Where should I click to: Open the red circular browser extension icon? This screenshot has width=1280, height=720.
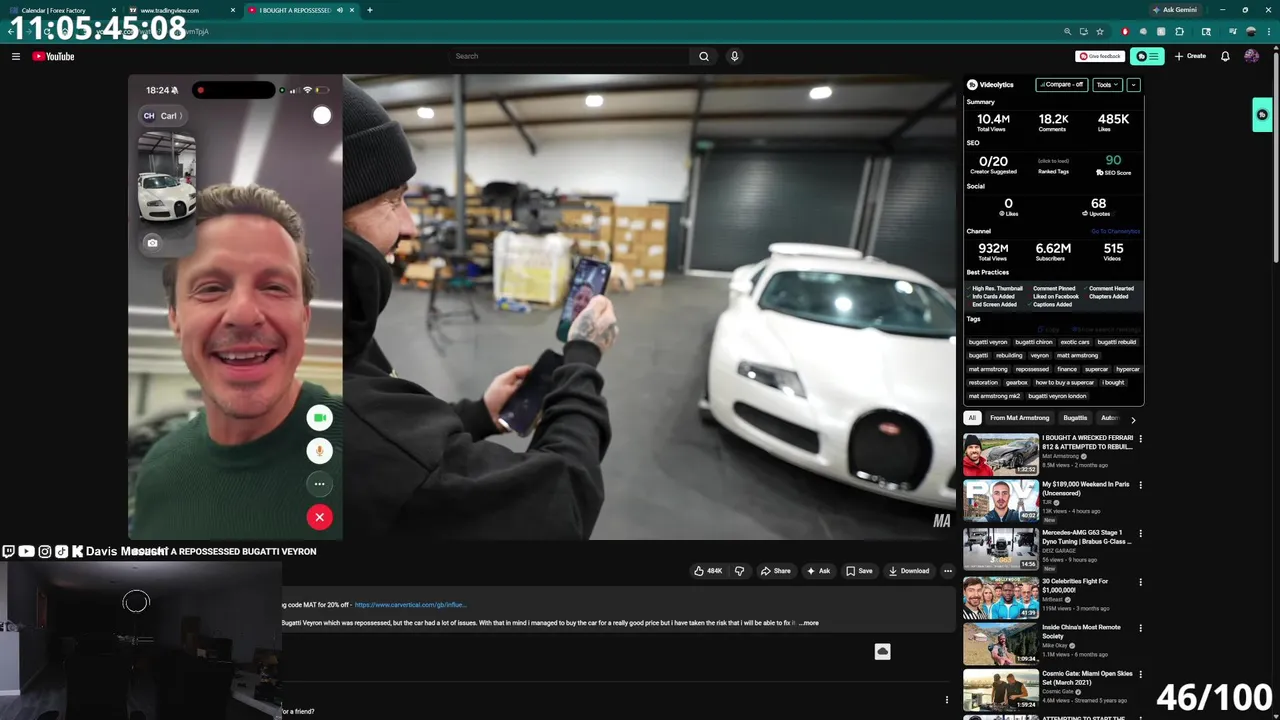(x=1125, y=32)
